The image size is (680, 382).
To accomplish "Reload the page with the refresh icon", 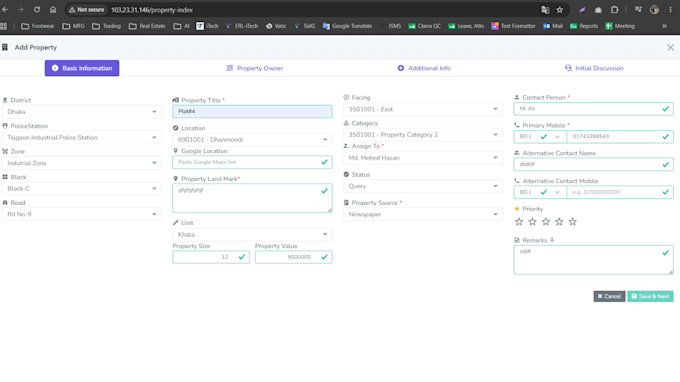I will pyautogui.click(x=37, y=10).
